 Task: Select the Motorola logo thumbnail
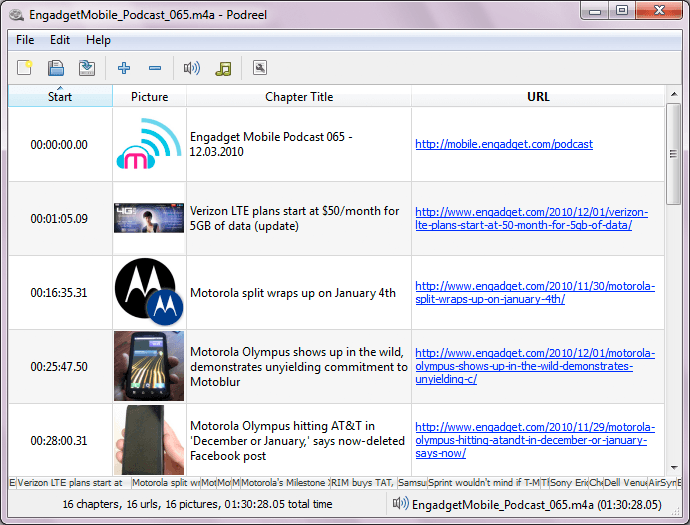coord(149,291)
